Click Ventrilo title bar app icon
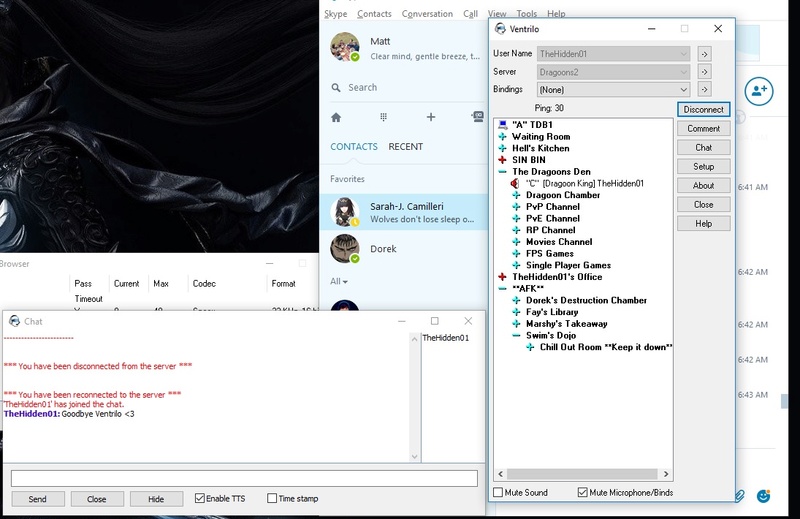The height and width of the screenshot is (519, 800). point(500,29)
